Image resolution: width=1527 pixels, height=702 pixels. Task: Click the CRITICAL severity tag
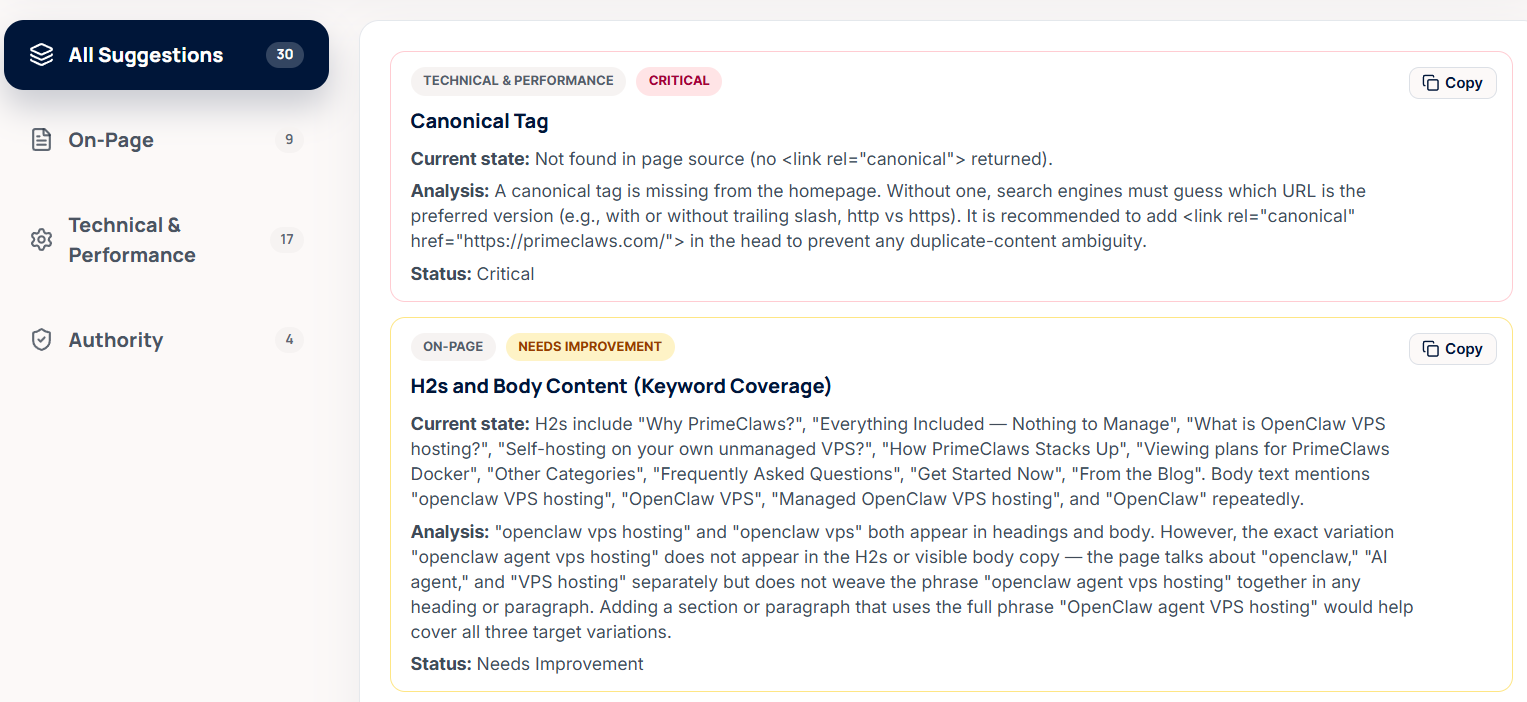679,81
